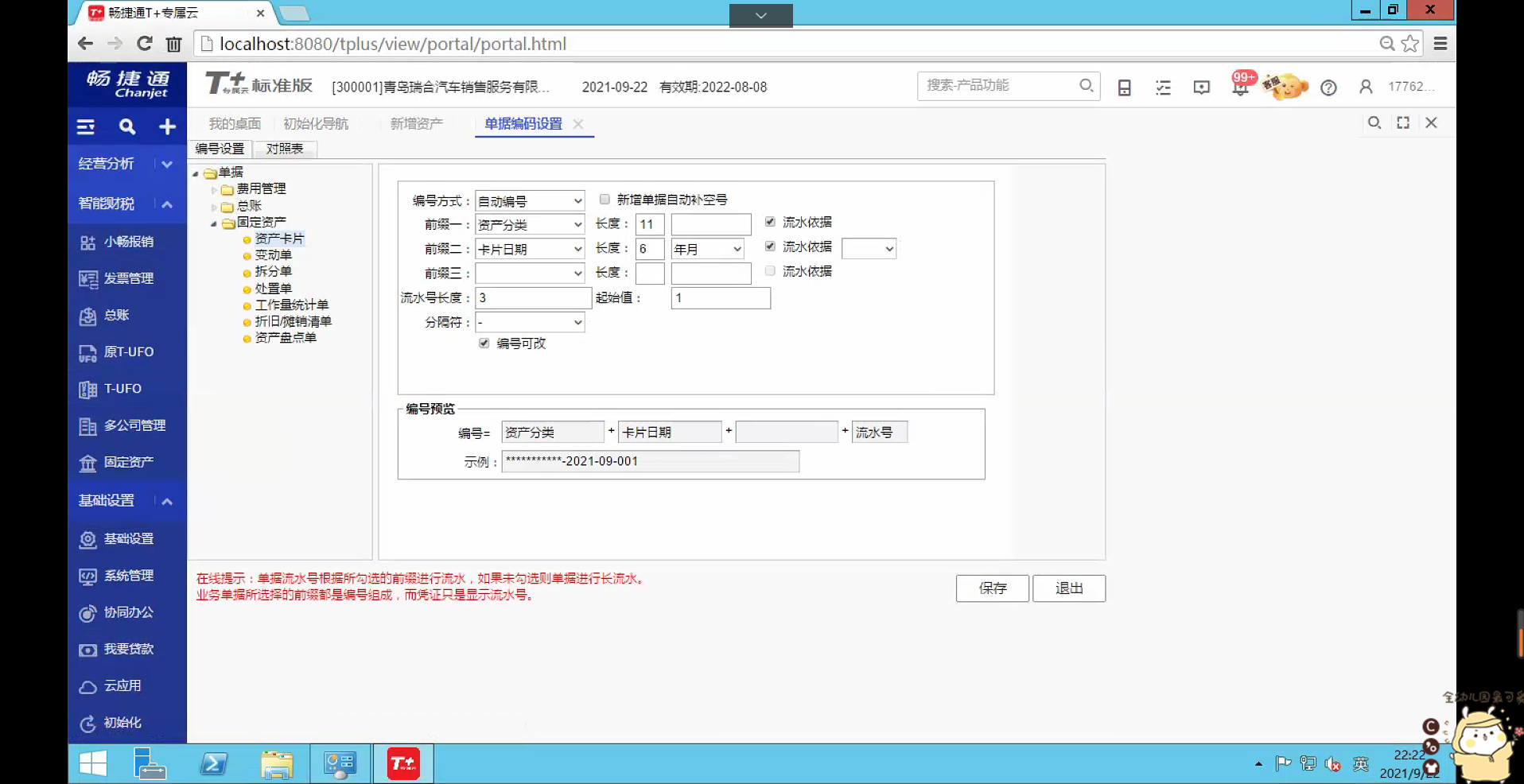Image resolution: width=1524 pixels, height=784 pixels.
Task: Collapse the 固定资产 tree folder
Action: pyautogui.click(x=214, y=223)
